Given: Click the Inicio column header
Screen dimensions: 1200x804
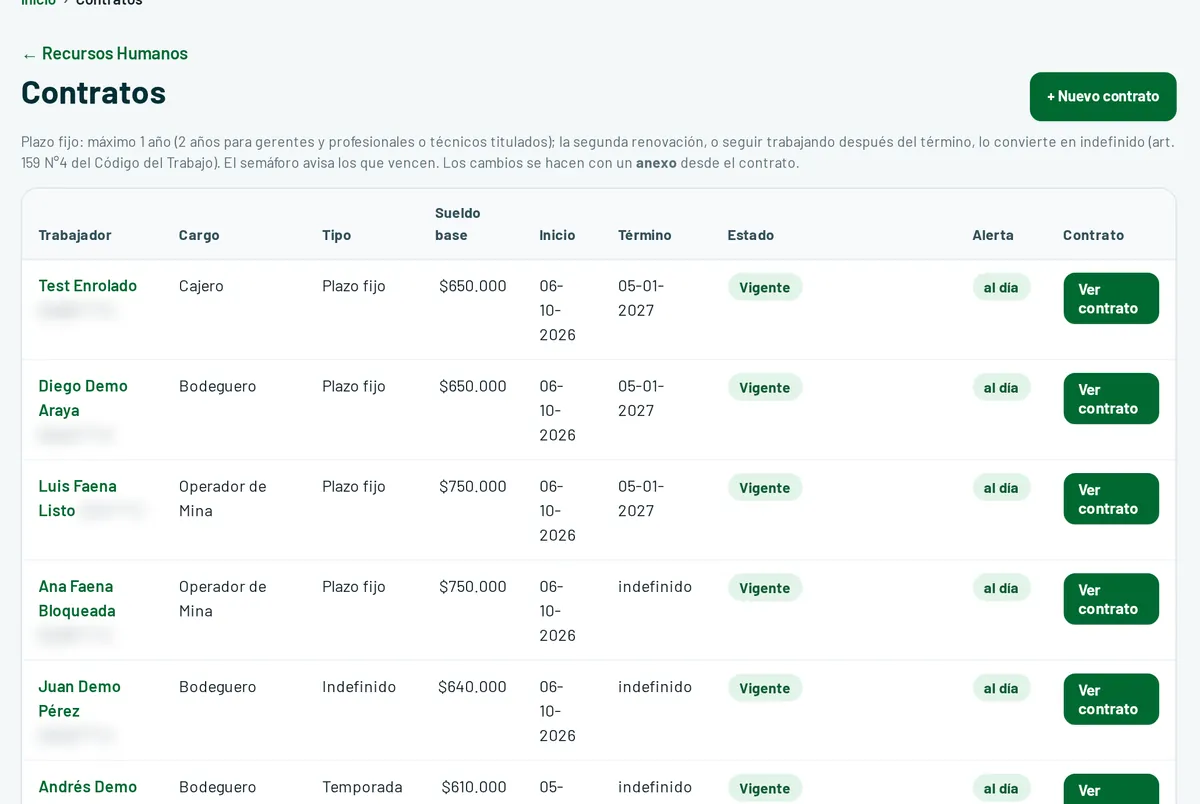Looking at the screenshot, I should 557,235.
